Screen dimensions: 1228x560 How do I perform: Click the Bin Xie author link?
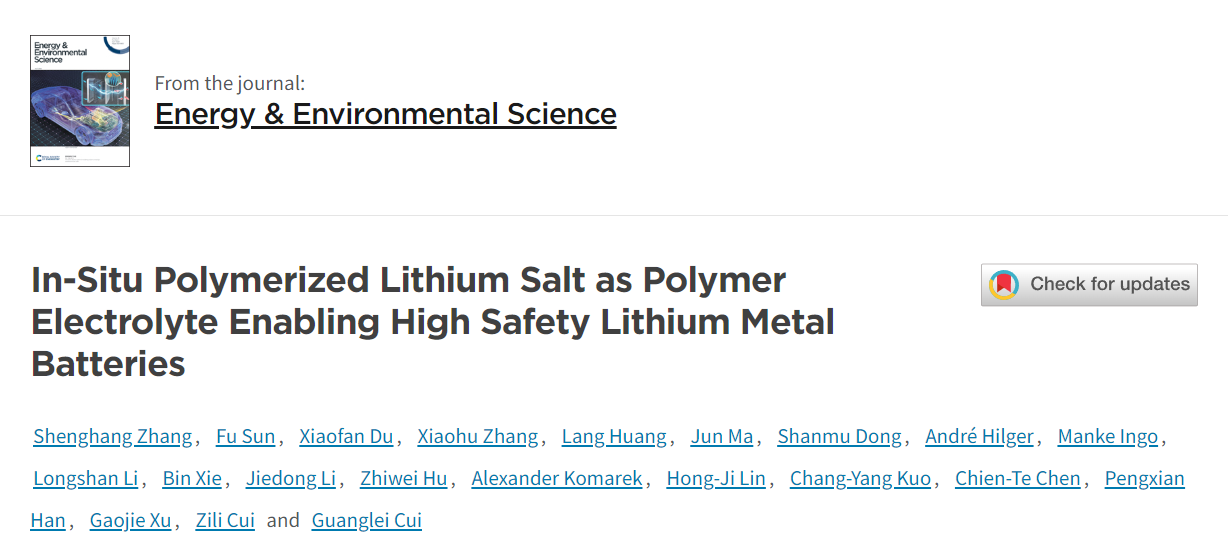192,478
